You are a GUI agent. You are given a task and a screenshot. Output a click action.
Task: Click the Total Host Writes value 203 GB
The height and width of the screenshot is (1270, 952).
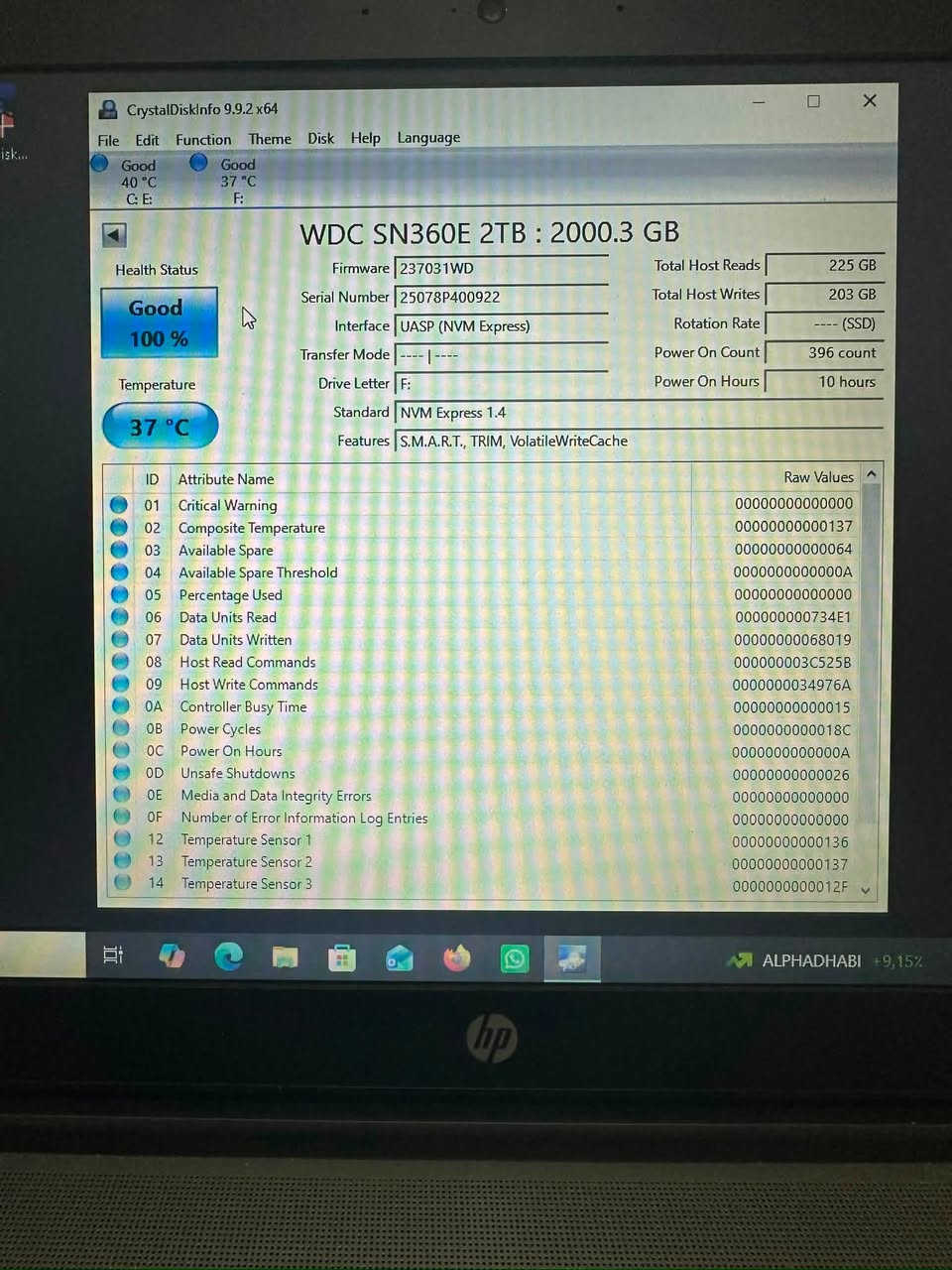point(824,294)
